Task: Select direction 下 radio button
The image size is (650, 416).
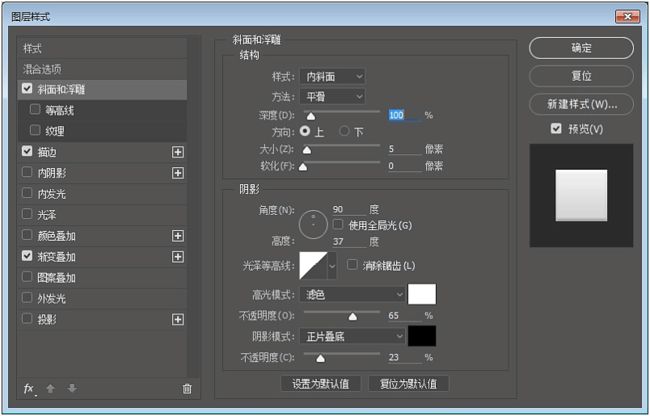Action: 344,131
